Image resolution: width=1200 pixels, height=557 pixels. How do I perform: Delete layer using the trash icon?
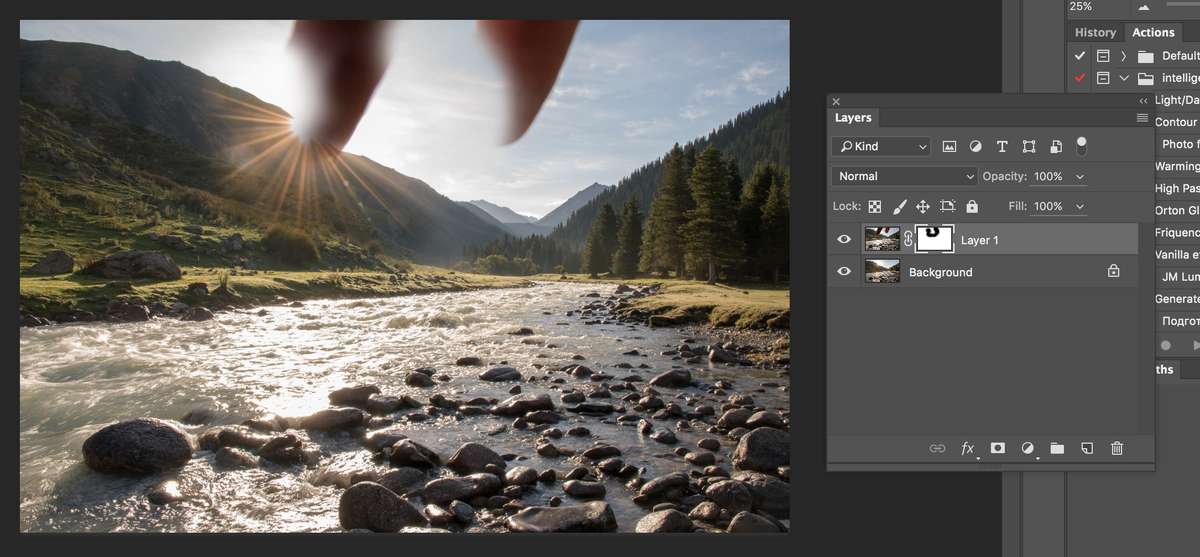1117,448
